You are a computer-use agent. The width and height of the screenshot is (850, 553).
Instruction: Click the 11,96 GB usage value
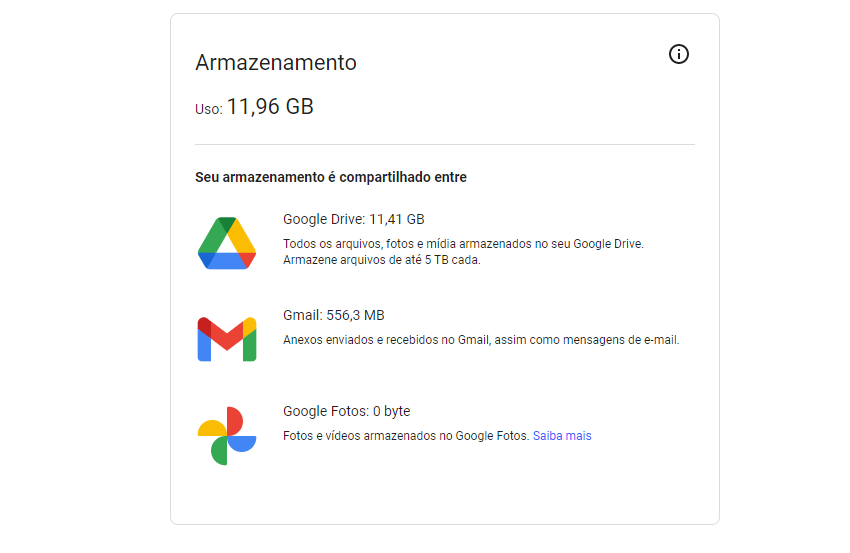(x=270, y=106)
